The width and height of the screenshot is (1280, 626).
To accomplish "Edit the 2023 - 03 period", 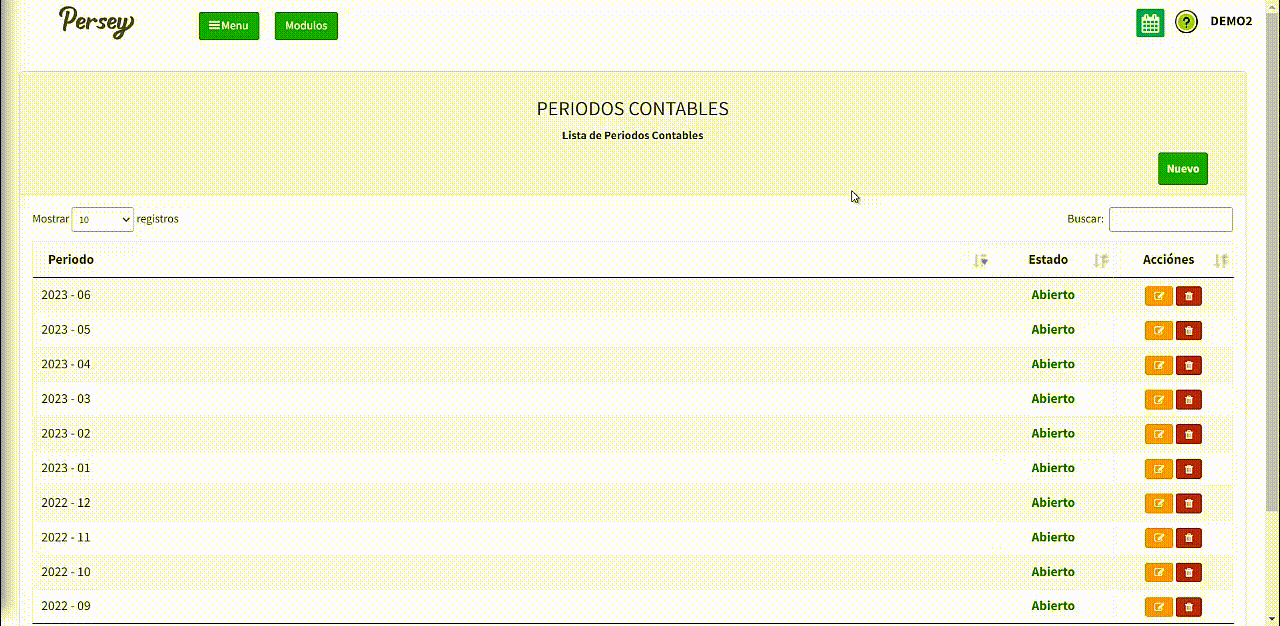I will click(x=1158, y=400).
